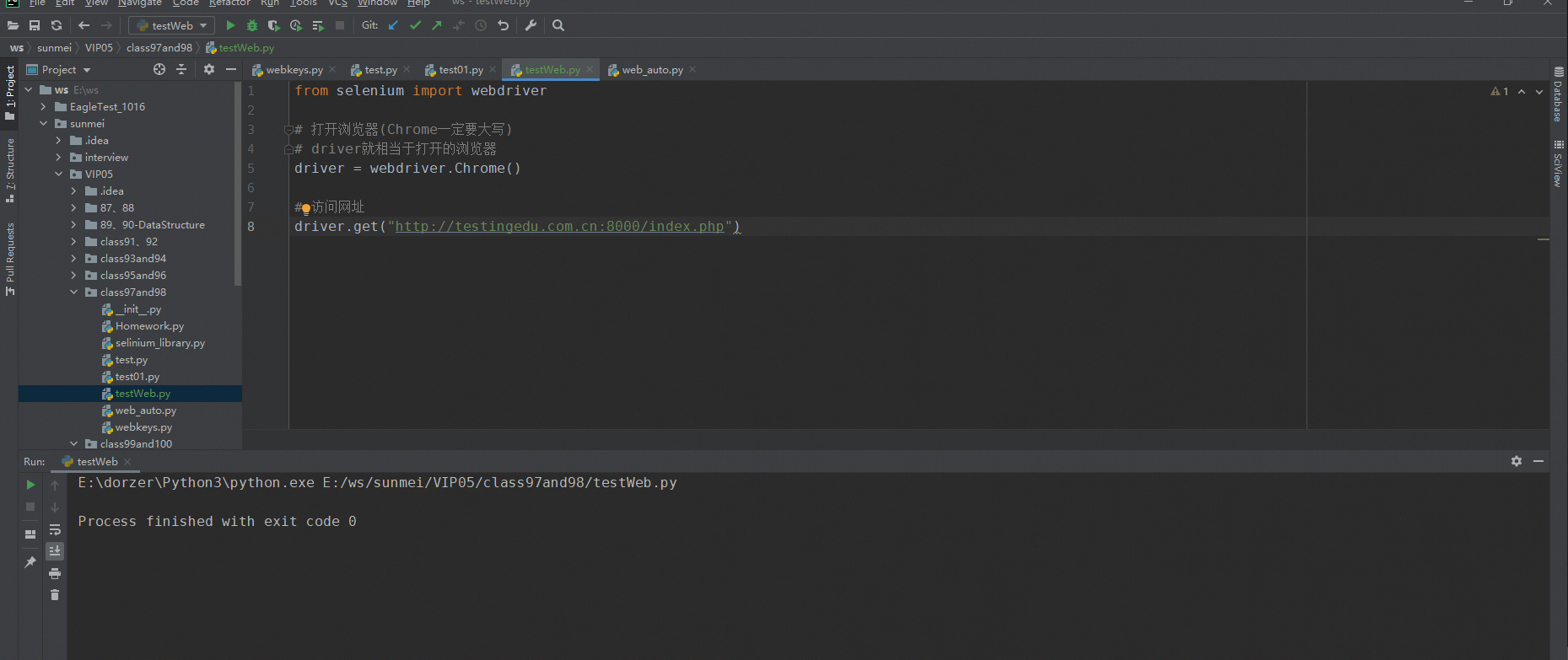This screenshot has width=1568, height=660.
Task: Open Run panel gear settings
Action: (1517, 461)
